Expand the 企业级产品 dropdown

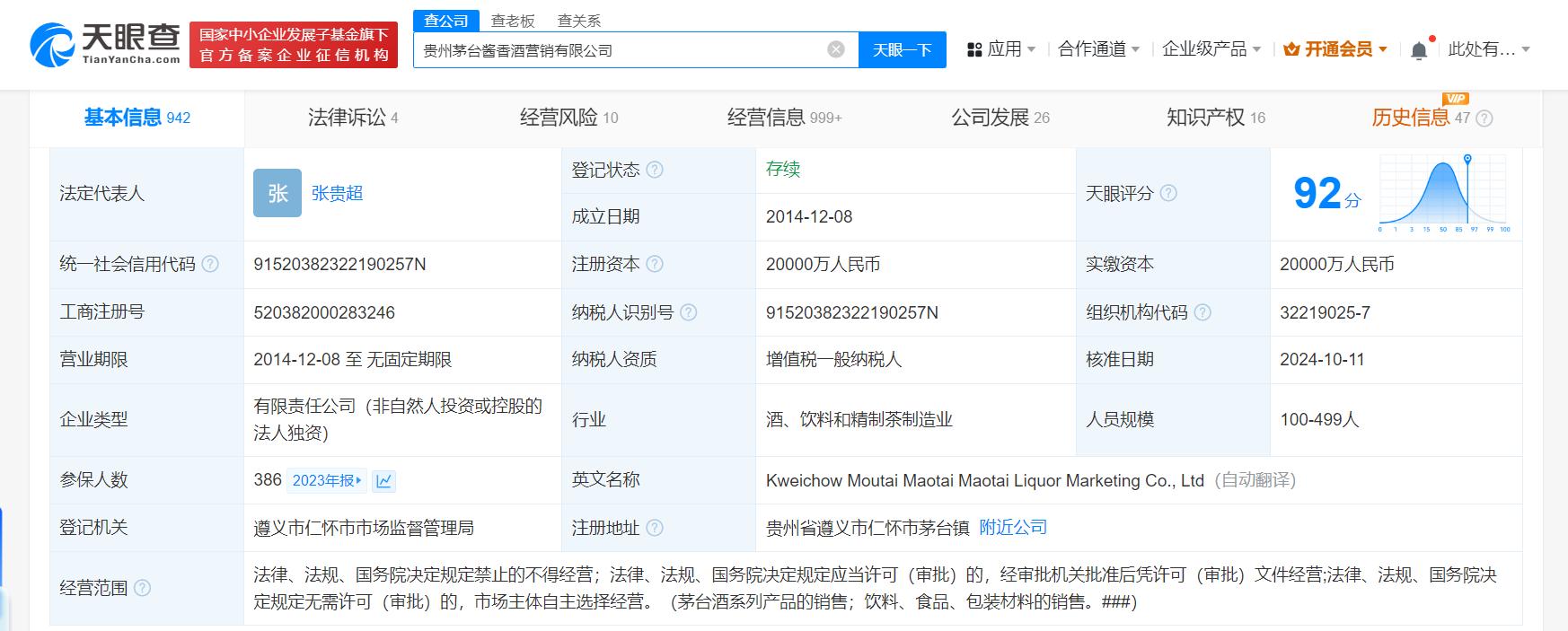[x=1211, y=49]
